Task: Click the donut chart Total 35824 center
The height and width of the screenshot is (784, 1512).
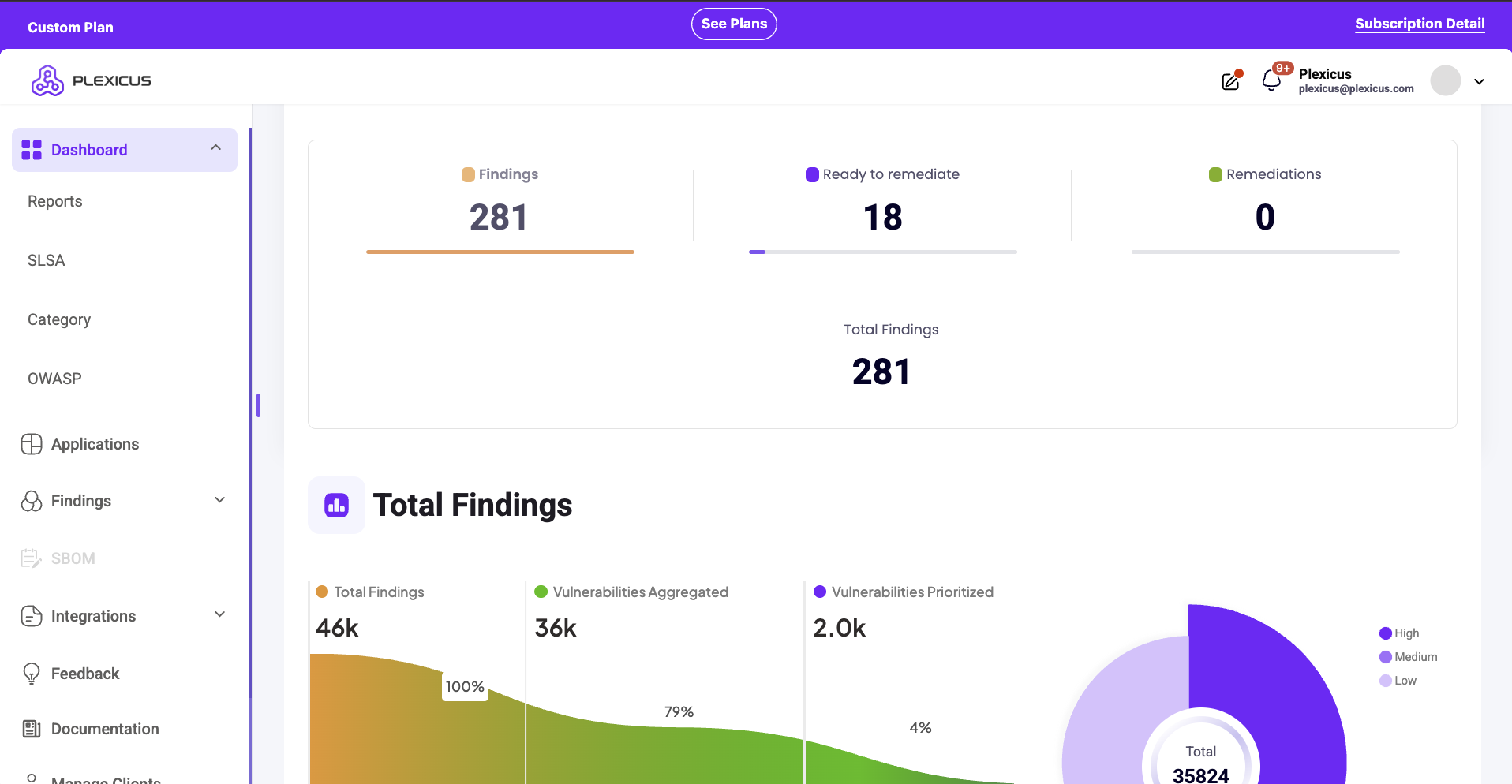Action: [1201, 763]
